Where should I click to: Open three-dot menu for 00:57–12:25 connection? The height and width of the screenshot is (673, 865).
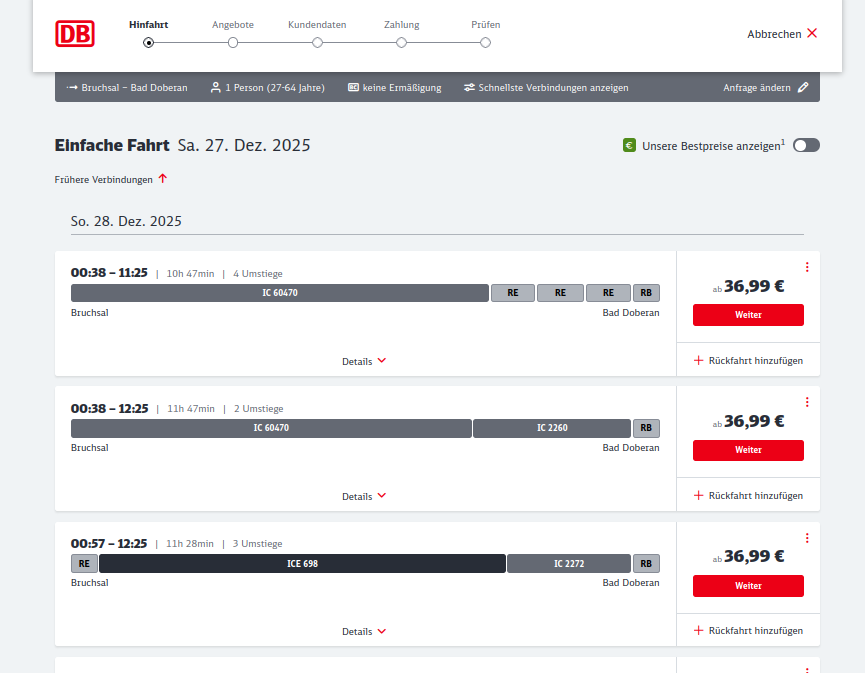point(807,538)
